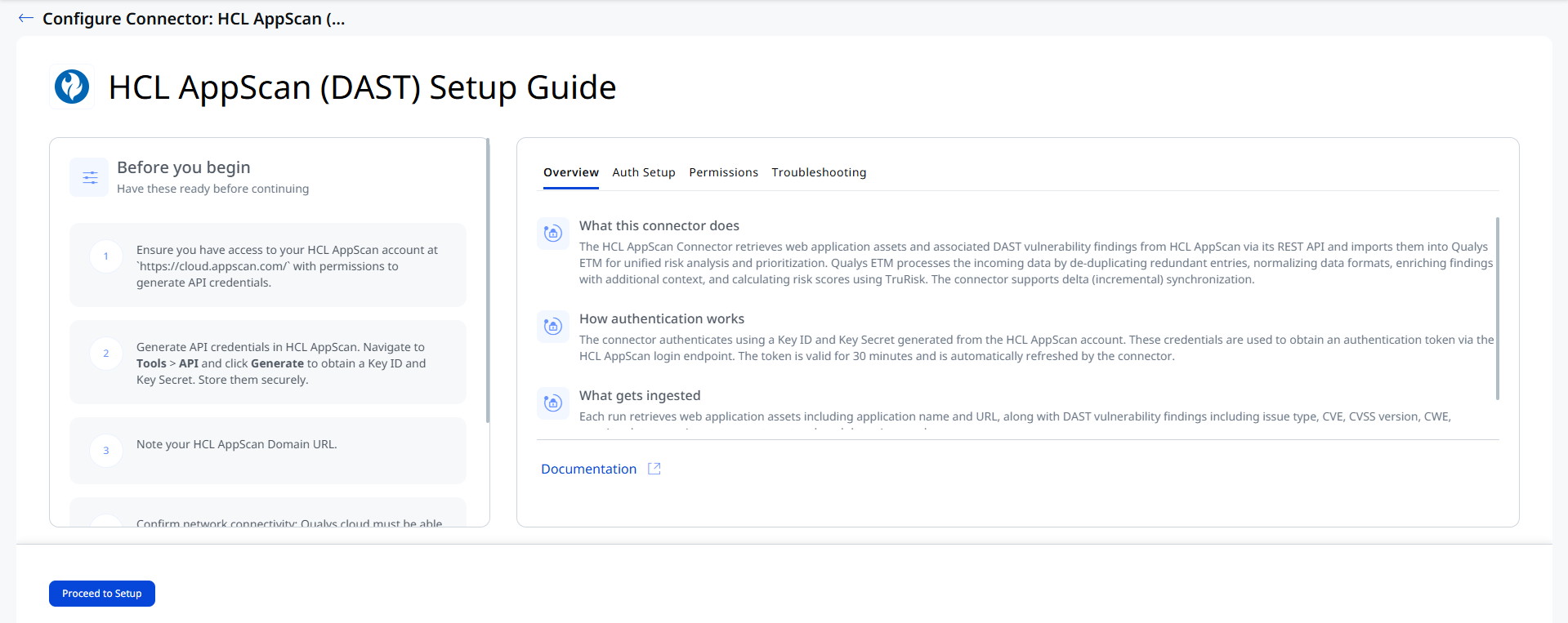Click step number 1 circle
The width and height of the screenshot is (1568, 623).
click(106, 256)
